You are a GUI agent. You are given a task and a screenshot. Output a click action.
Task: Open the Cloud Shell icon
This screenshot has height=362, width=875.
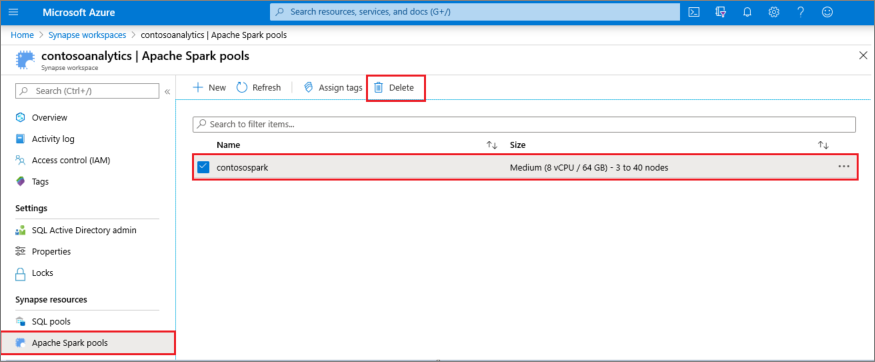[x=694, y=12]
